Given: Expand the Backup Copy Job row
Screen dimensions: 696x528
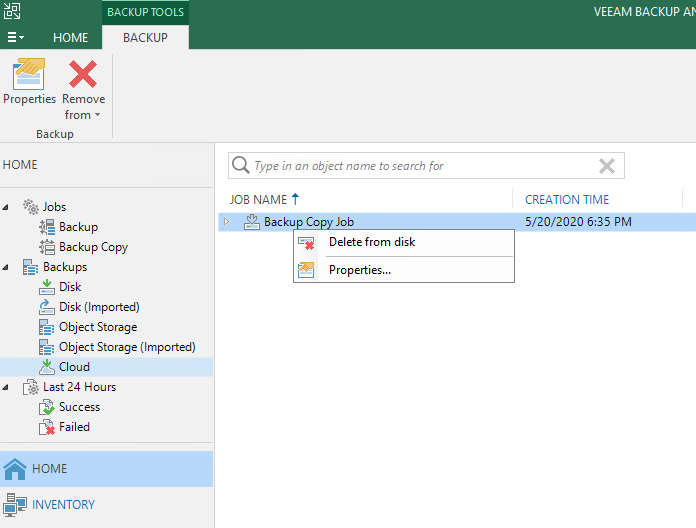Looking at the screenshot, I should tap(227, 222).
